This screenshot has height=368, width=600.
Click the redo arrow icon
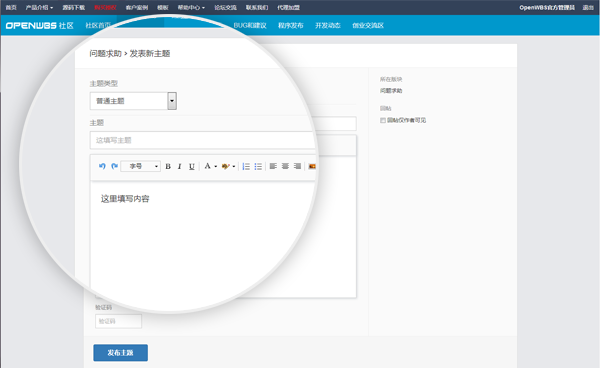(114, 166)
